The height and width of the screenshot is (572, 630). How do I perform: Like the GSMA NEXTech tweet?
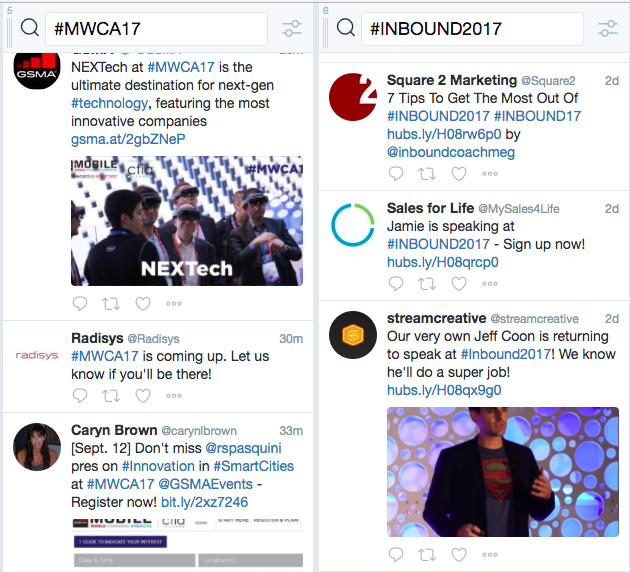pos(143,303)
